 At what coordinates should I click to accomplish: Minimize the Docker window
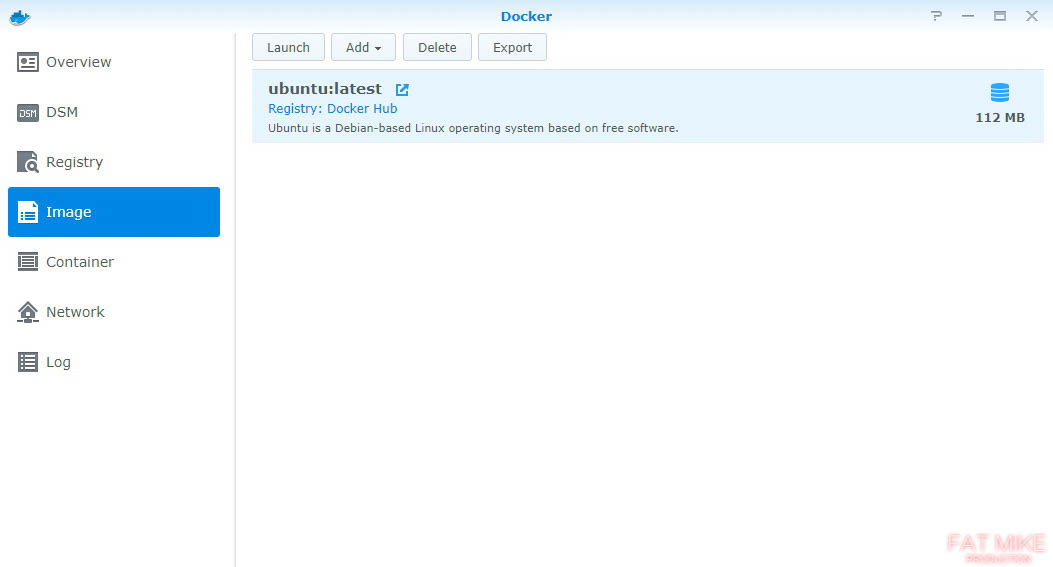[968, 16]
